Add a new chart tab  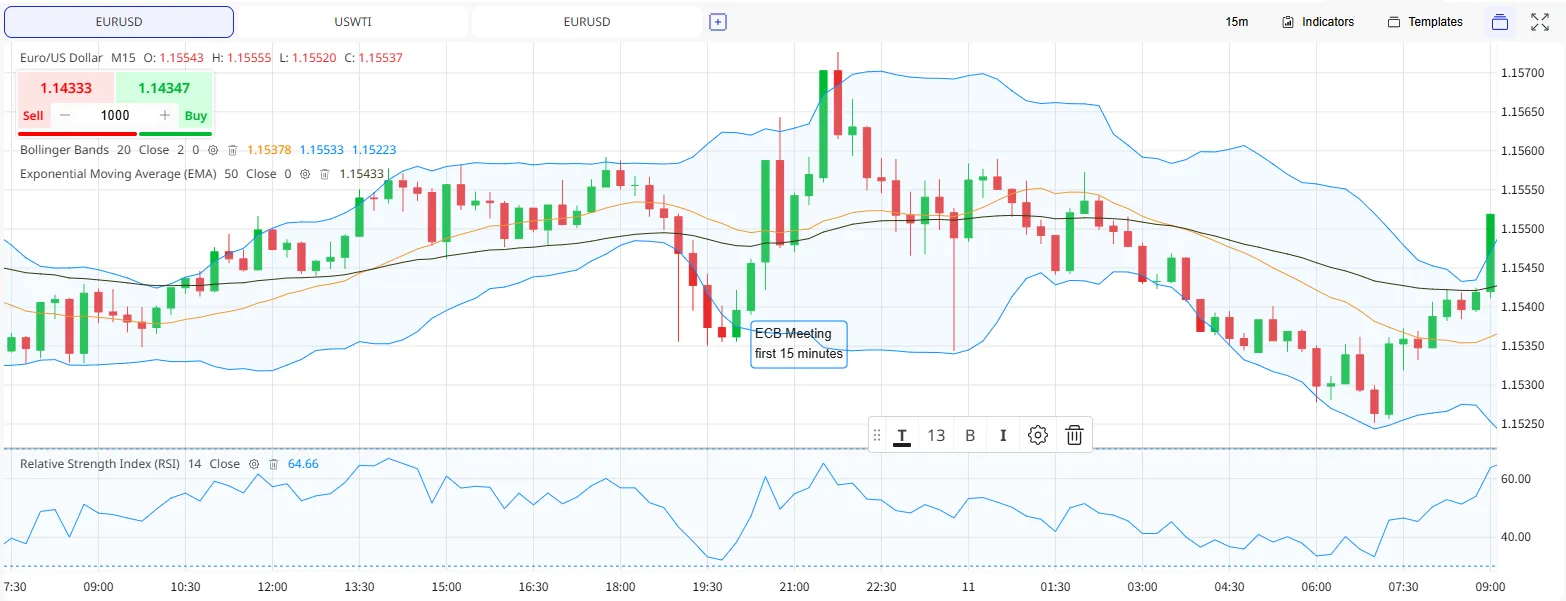[x=717, y=22]
